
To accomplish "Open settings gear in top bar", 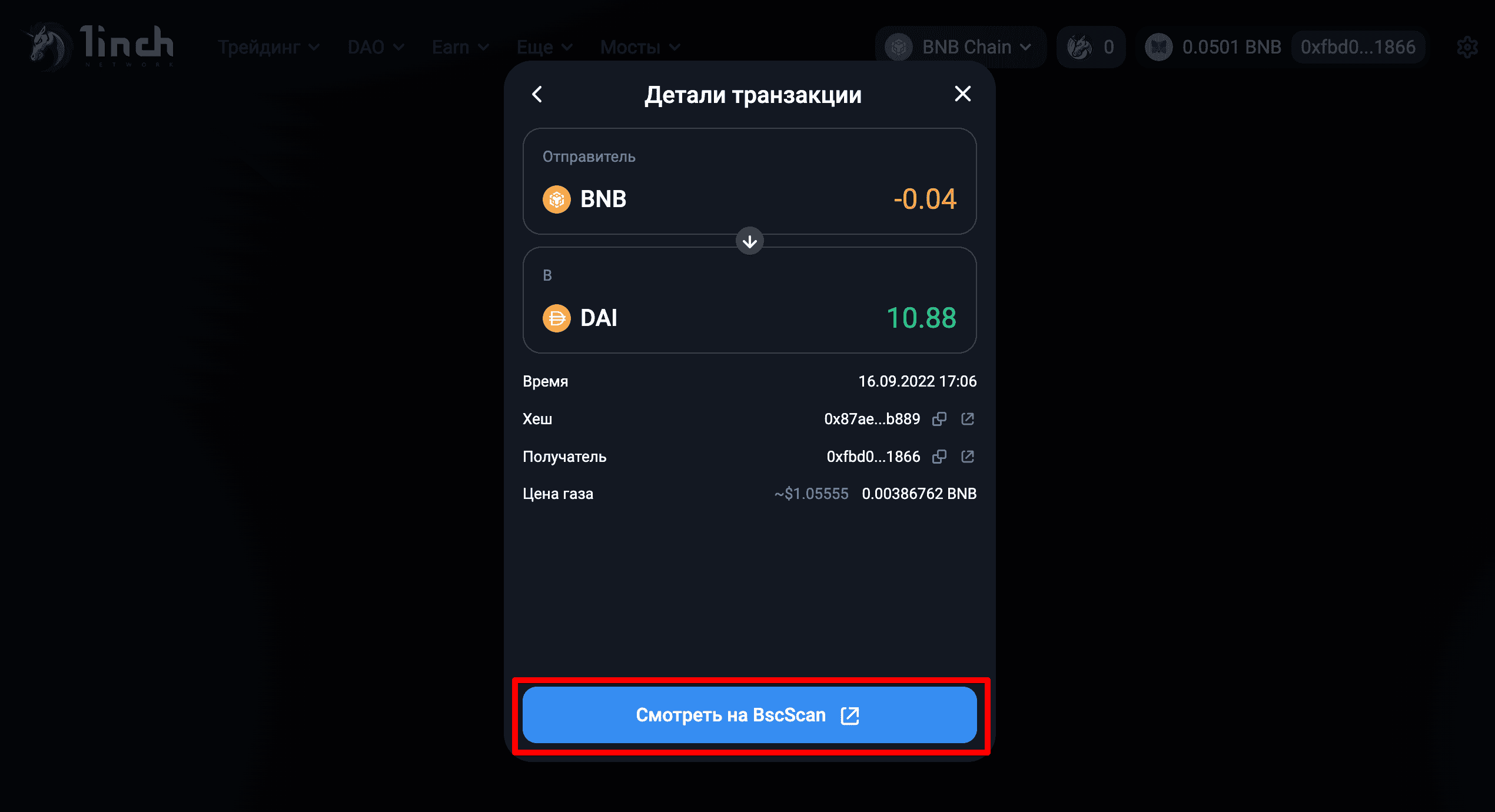I will (1467, 47).
